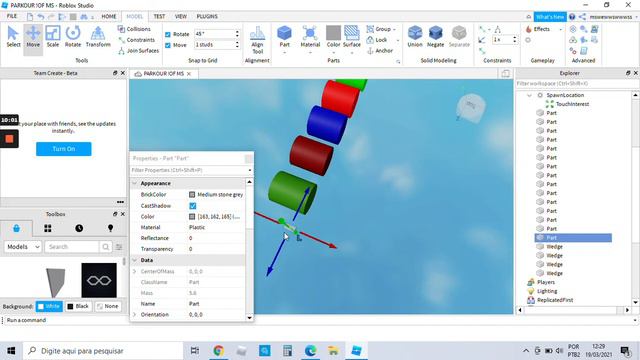Click the Surface tool icon
640x360 pixels.
(351, 33)
